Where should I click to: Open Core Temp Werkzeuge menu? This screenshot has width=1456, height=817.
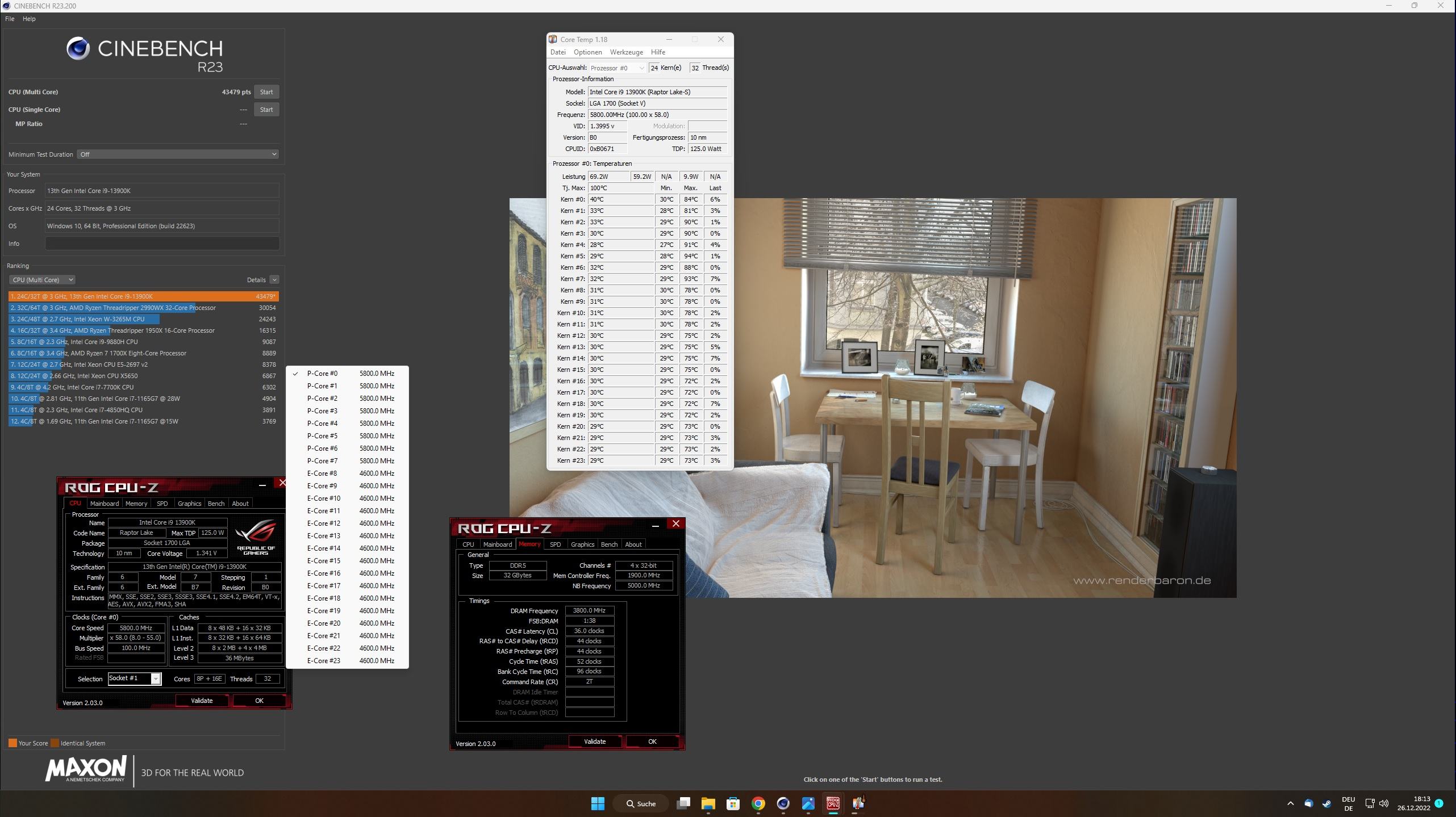(x=626, y=52)
